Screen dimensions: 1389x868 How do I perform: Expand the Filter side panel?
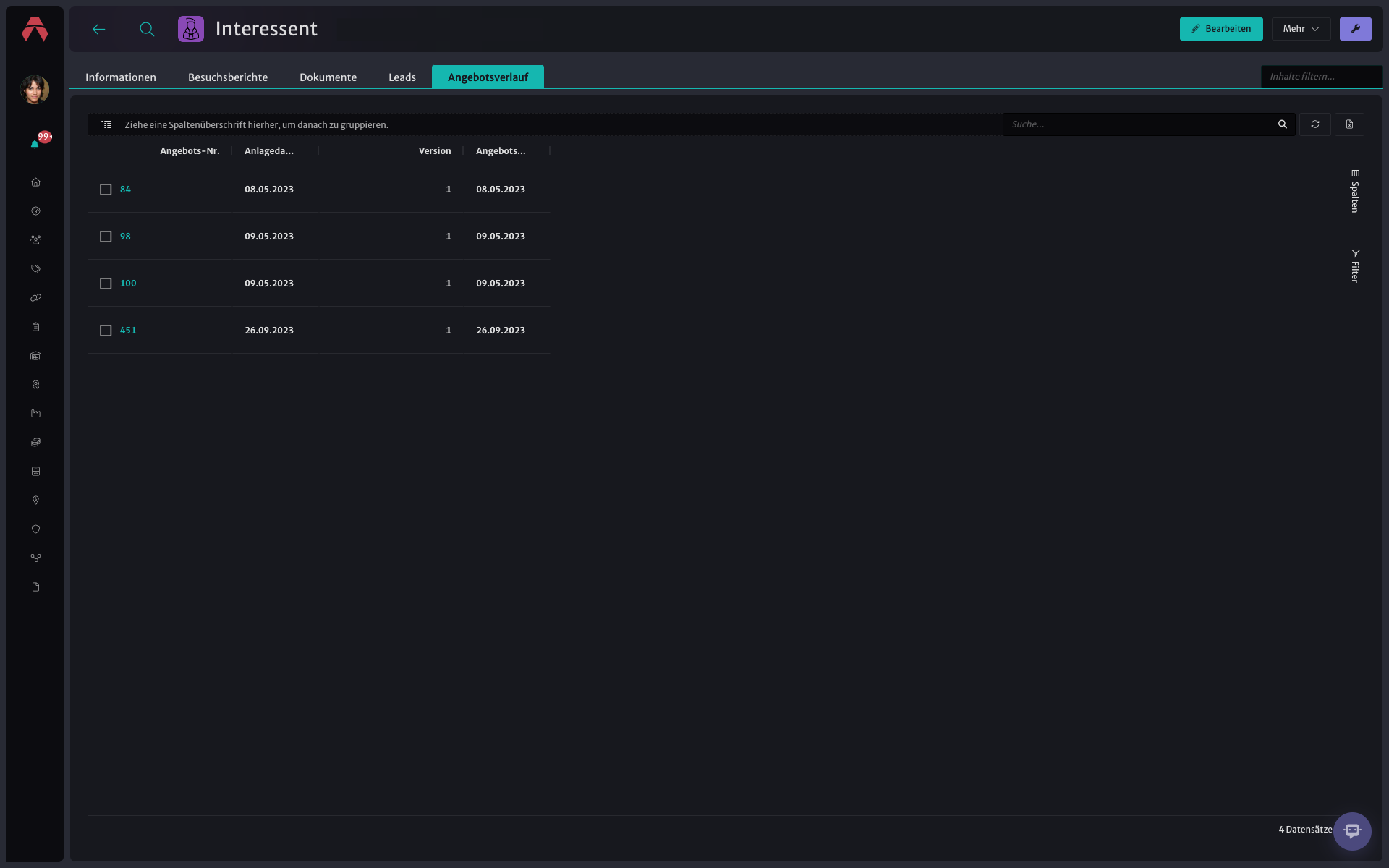pyautogui.click(x=1355, y=265)
